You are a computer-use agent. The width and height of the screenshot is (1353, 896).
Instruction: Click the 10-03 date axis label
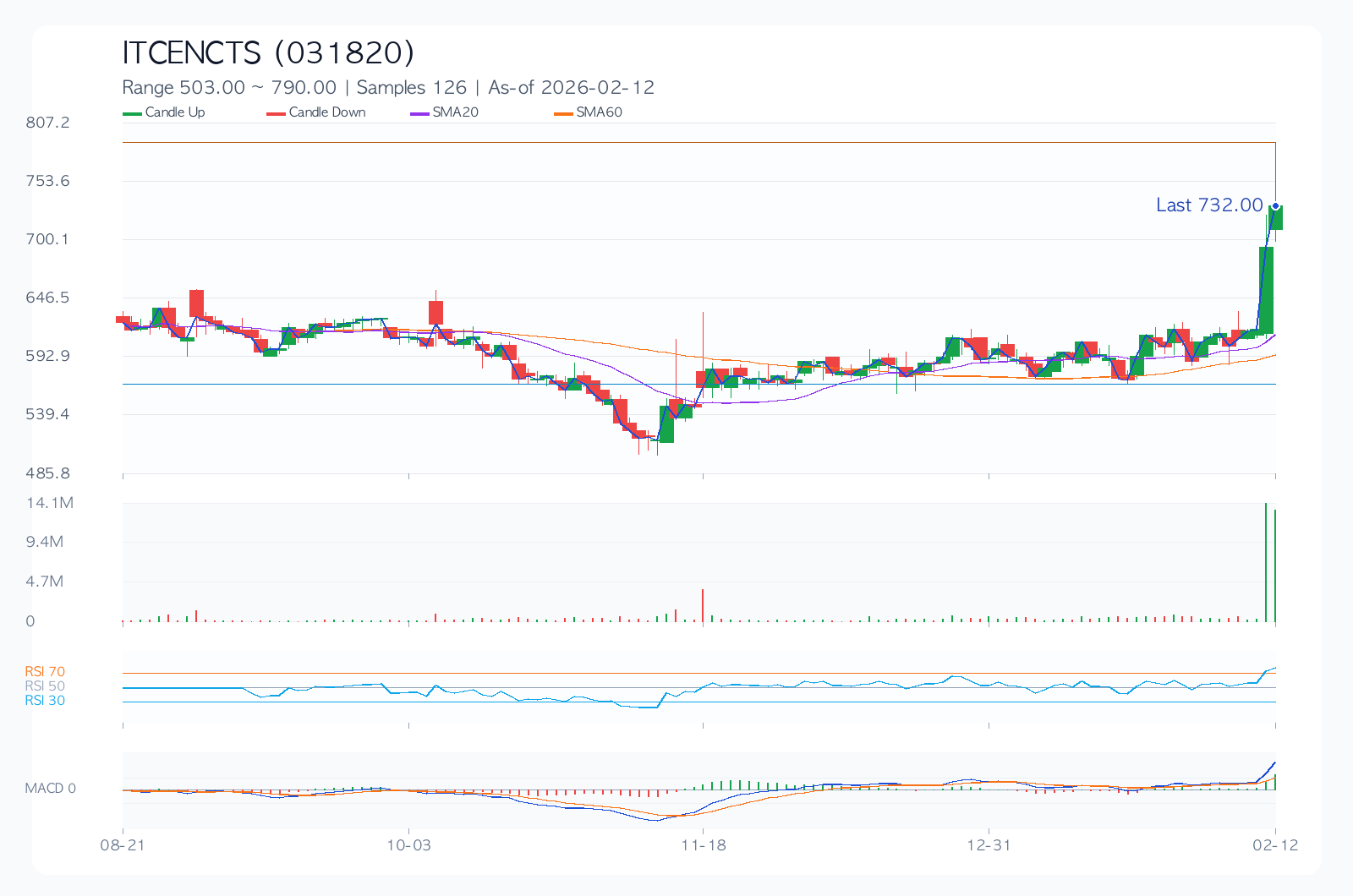[408, 845]
